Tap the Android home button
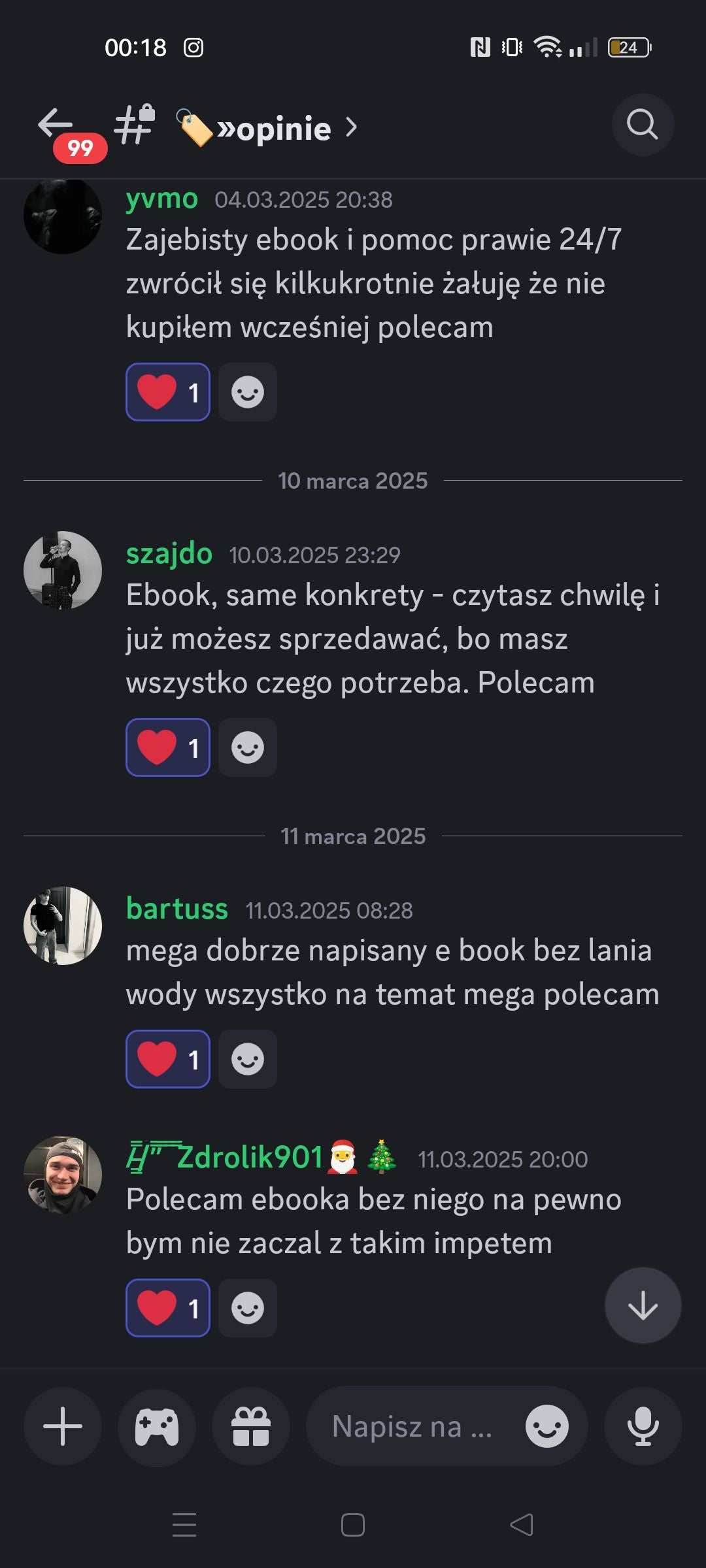This screenshot has height=1568, width=706. tap(353, 1525)
